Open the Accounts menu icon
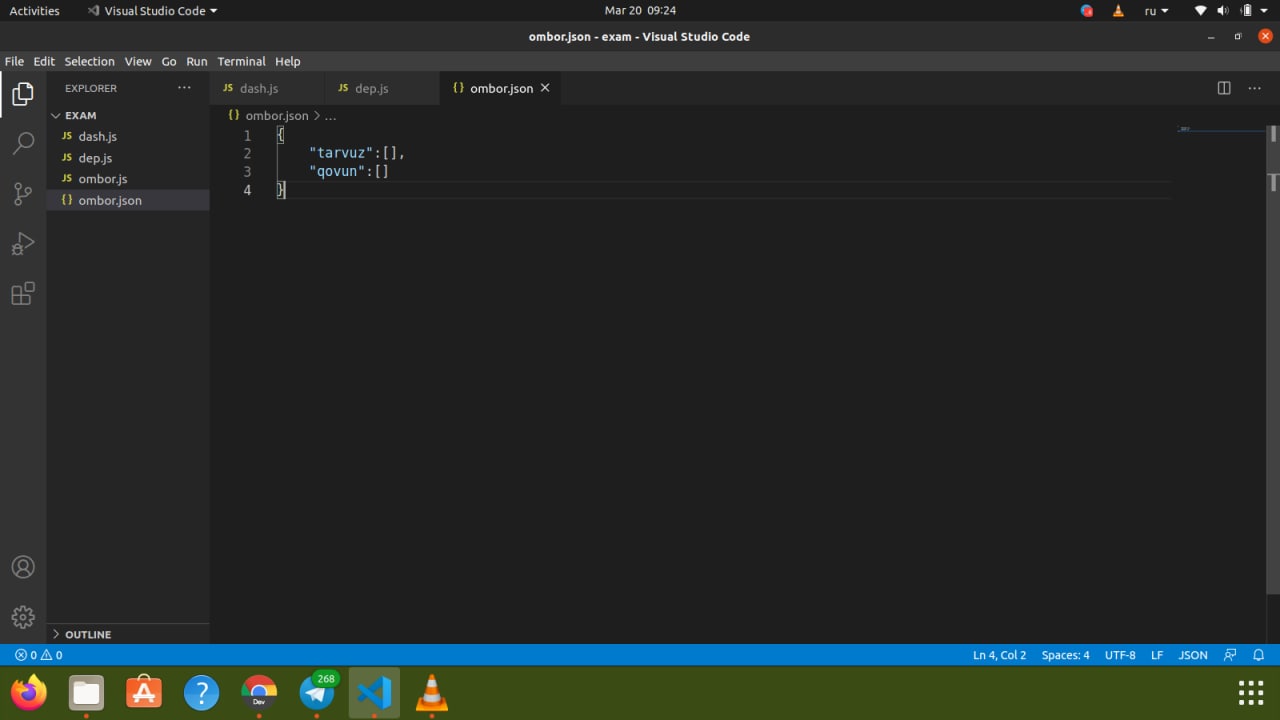This screenshot has height=720, width=1280. pyautogui.click(x=23, y=567)
